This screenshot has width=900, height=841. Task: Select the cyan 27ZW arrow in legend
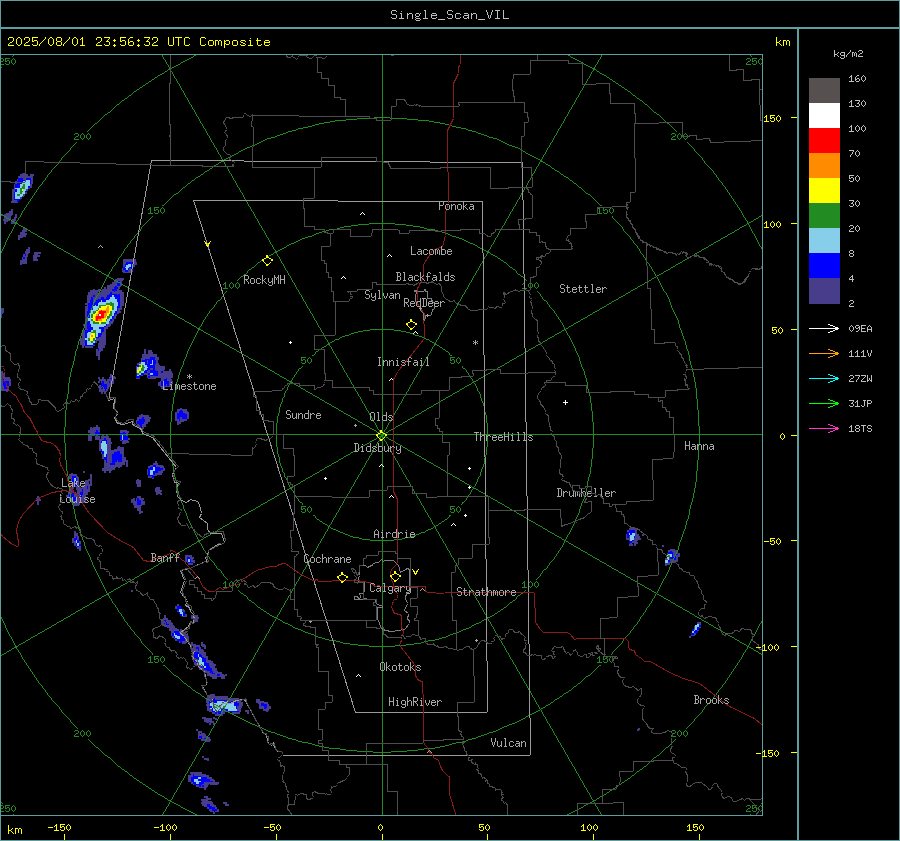824,378
